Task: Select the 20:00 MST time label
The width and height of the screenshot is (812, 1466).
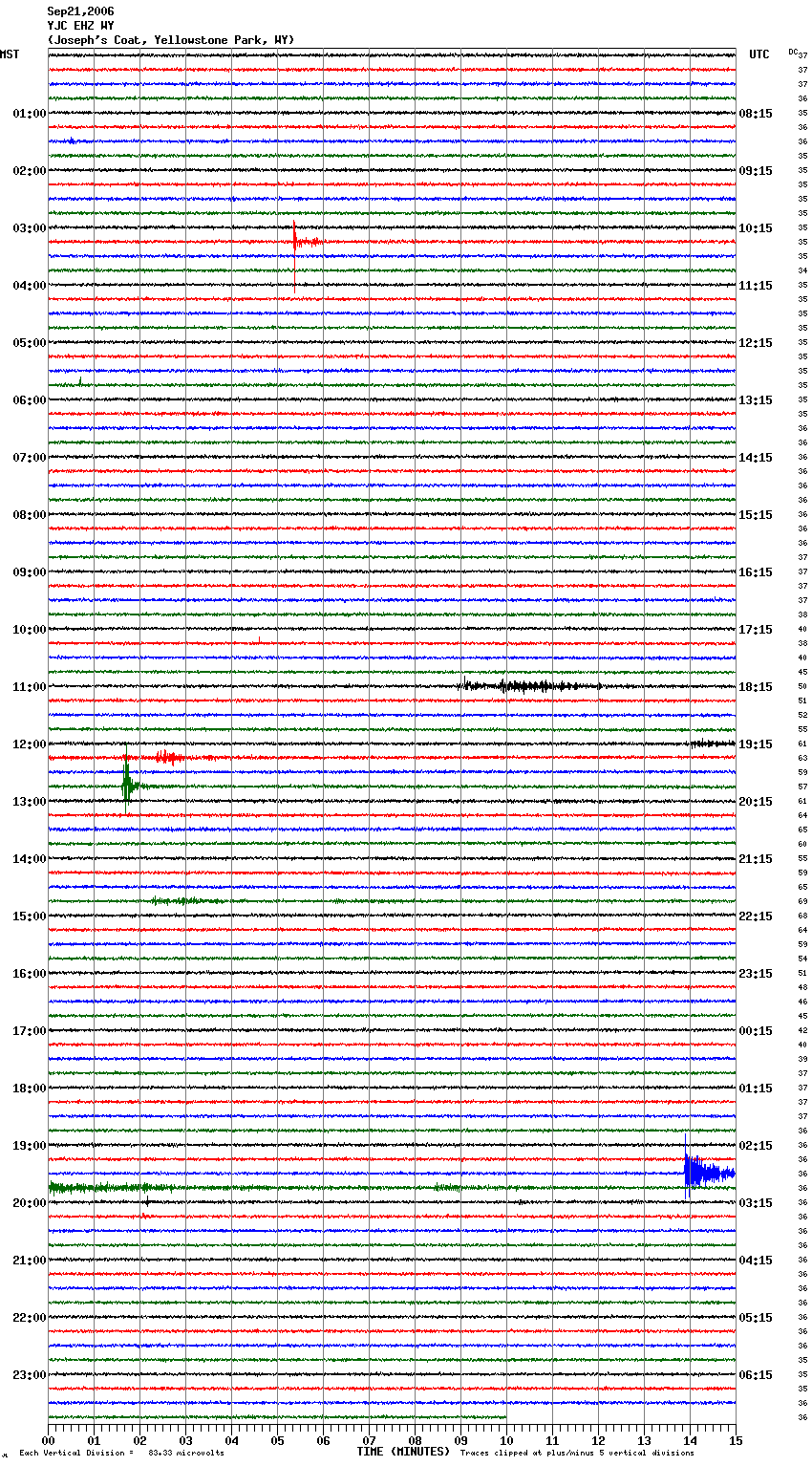Action: click(30, 1203)
